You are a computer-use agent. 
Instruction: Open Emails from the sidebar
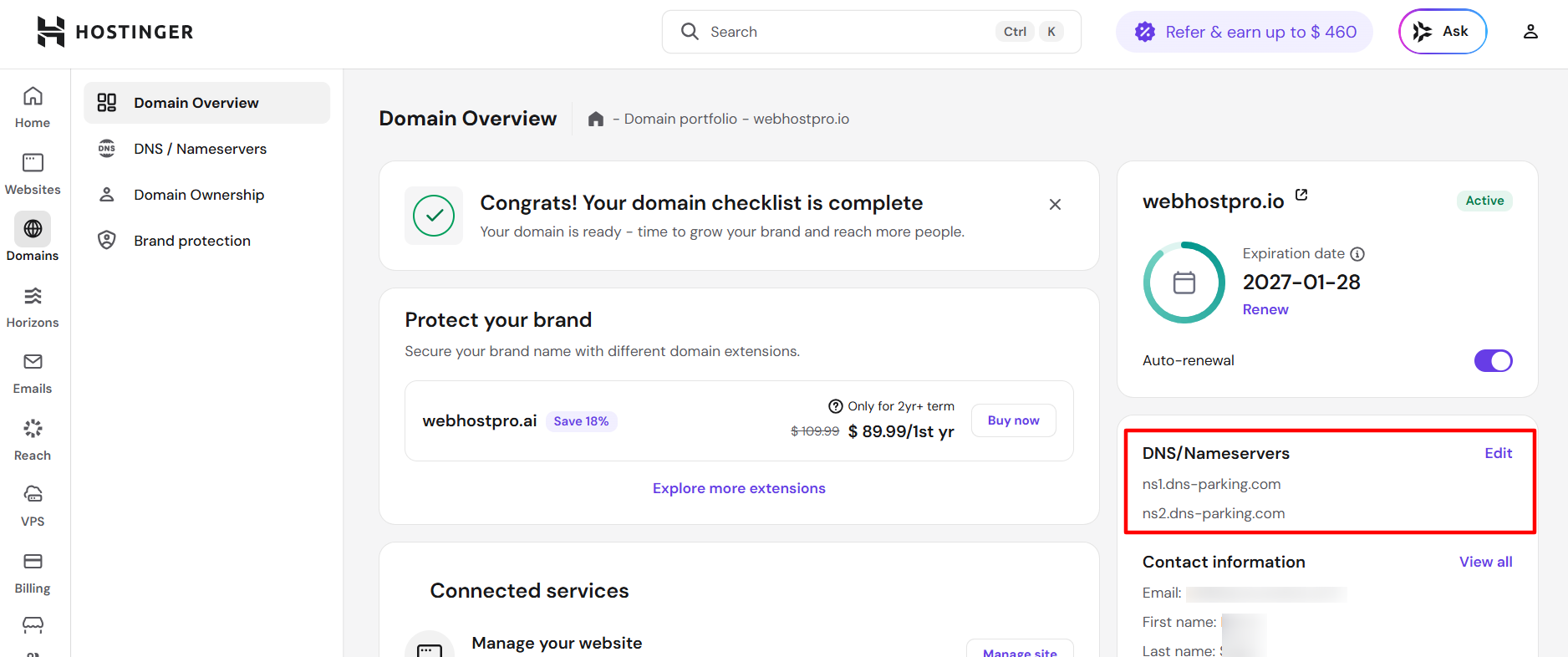[x=33, y=374]
